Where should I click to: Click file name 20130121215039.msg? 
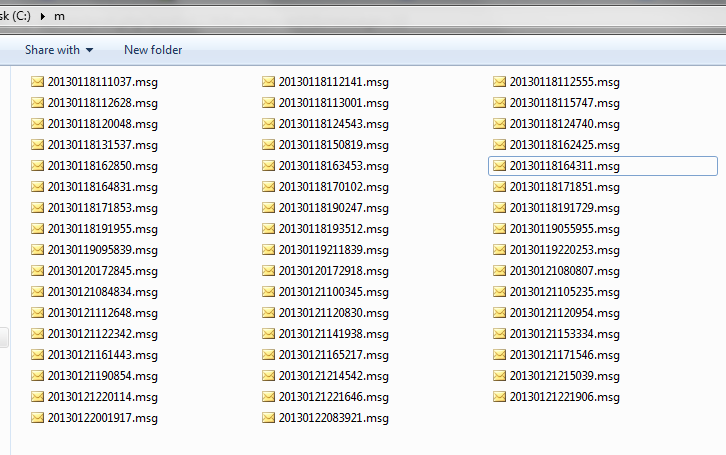tap(565, 376)
